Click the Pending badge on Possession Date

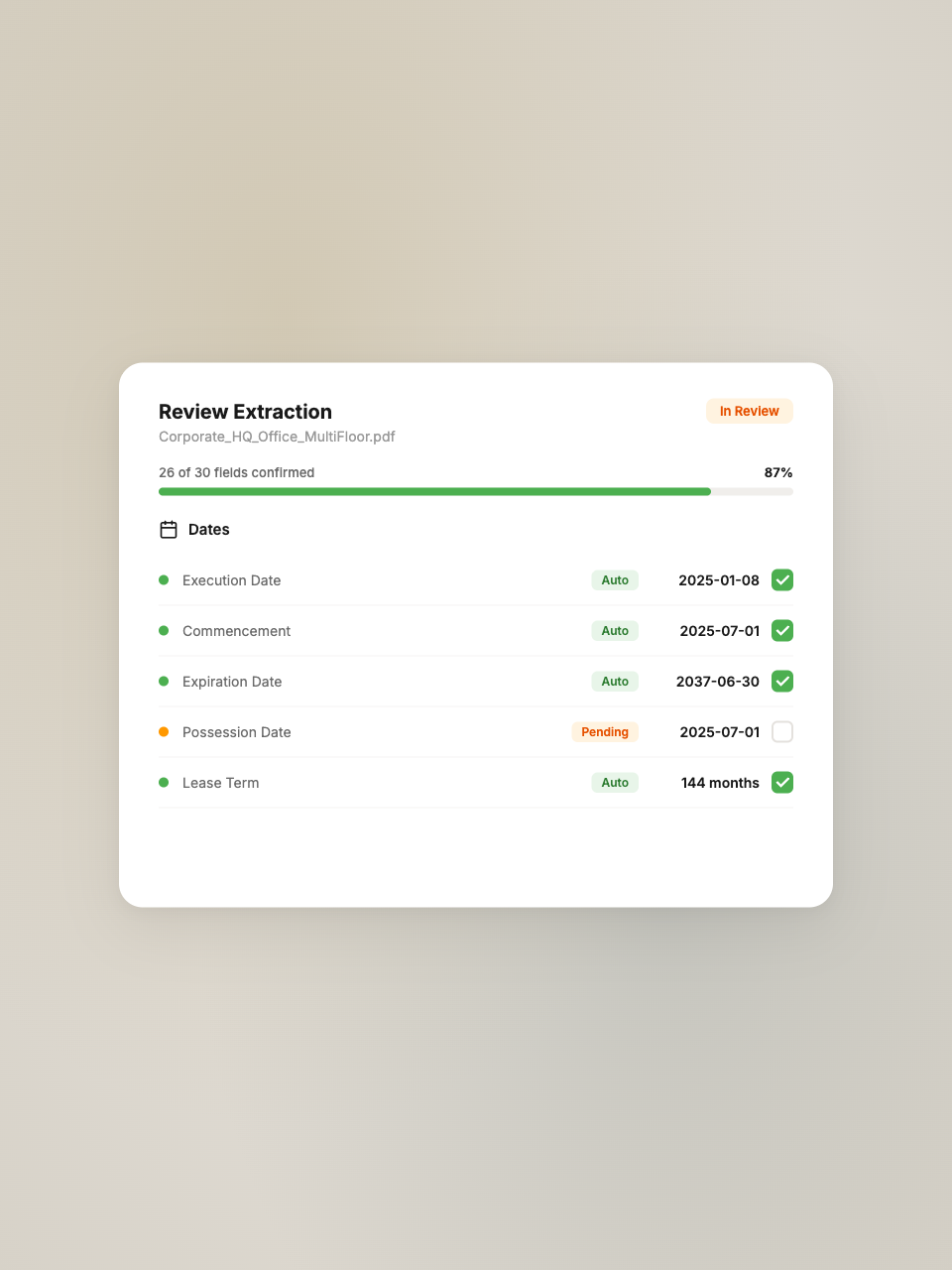click(605, 732)
